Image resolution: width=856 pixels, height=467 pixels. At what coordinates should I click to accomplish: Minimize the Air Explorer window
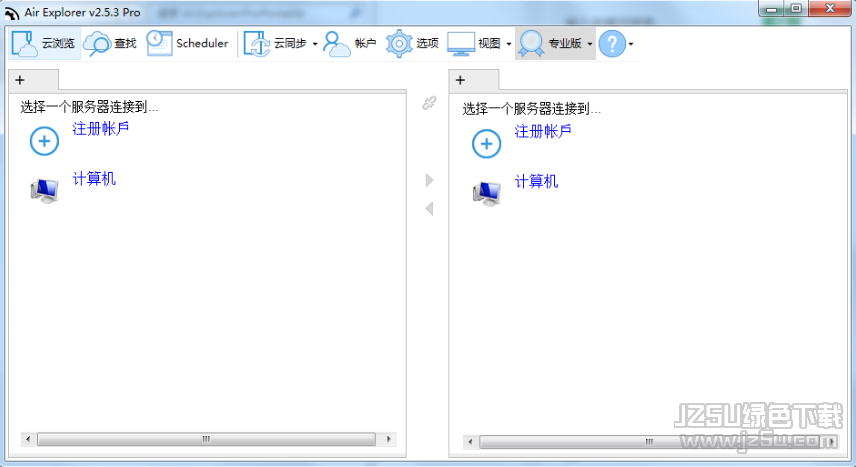pyautogui.click(x=772, y=9)
